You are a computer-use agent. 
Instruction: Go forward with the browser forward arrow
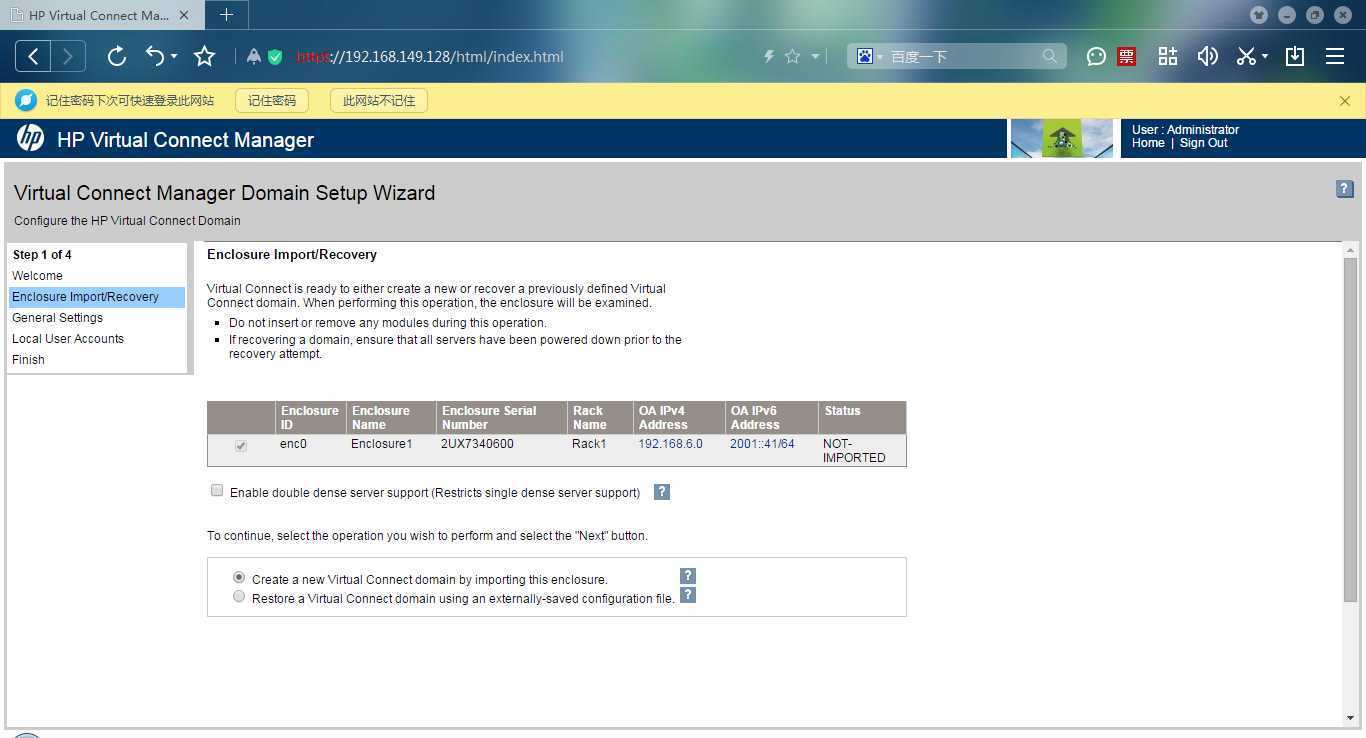[x=68, y=56]
